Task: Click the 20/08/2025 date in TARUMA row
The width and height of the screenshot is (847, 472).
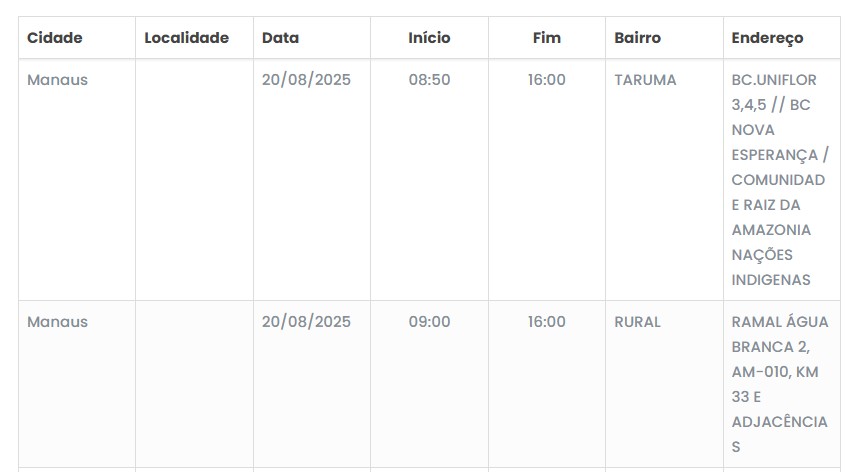Action: [x=306, y=80]
